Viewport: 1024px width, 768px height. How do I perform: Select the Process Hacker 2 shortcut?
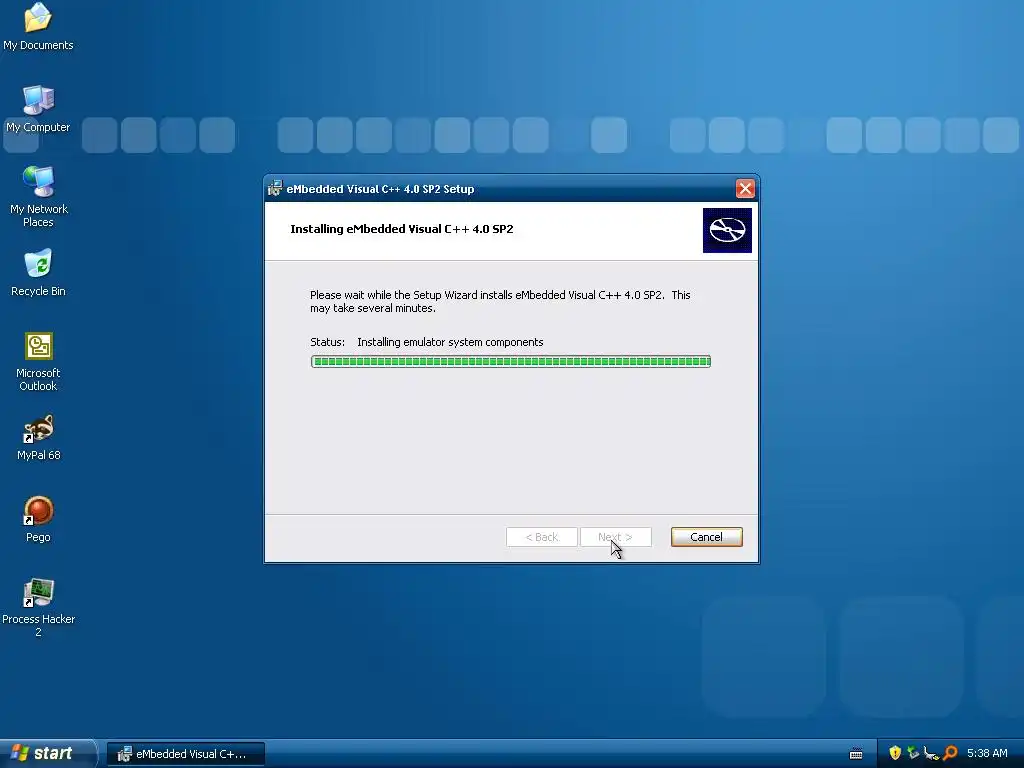pos(38,607)
